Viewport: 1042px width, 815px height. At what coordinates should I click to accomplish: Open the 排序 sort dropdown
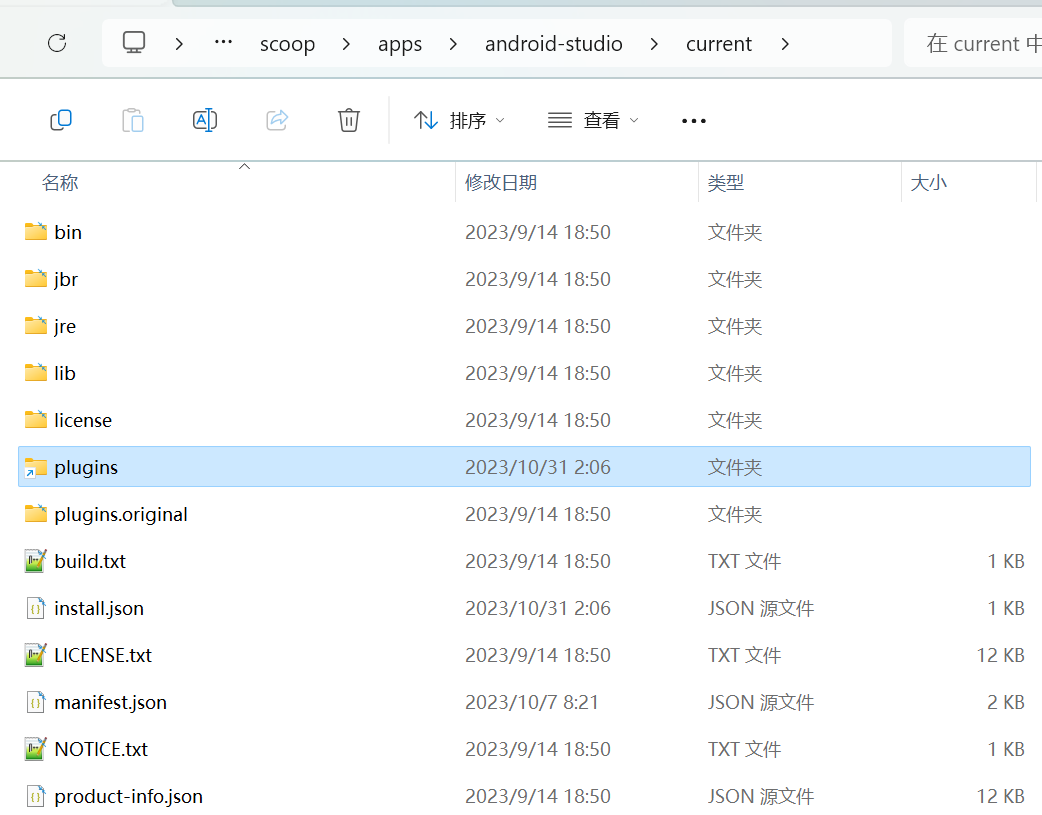point(459,120)
